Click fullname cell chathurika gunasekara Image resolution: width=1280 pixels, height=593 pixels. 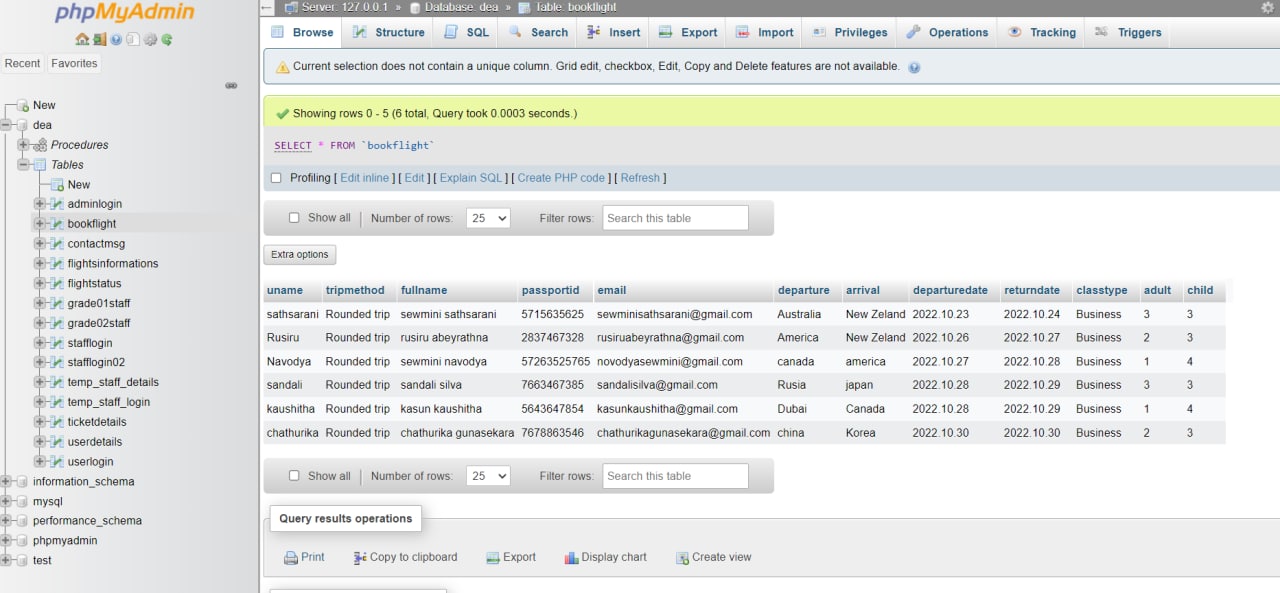point(457,433)
